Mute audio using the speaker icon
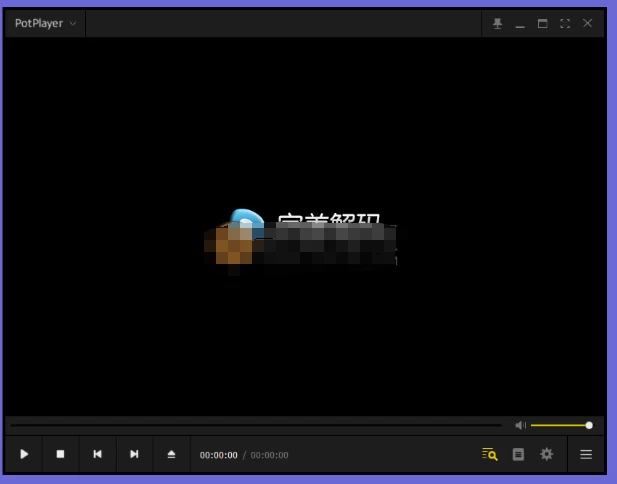 pos(520,425)
